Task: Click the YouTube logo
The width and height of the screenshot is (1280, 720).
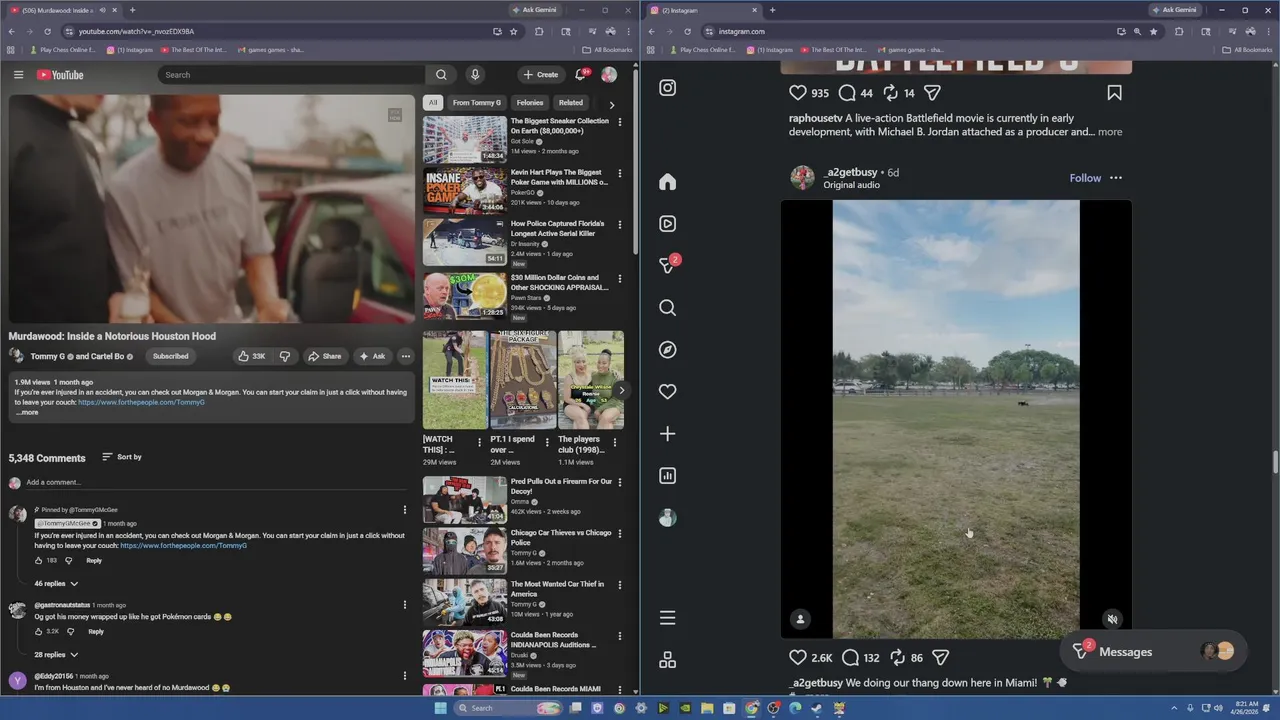Action: point(60,75)
